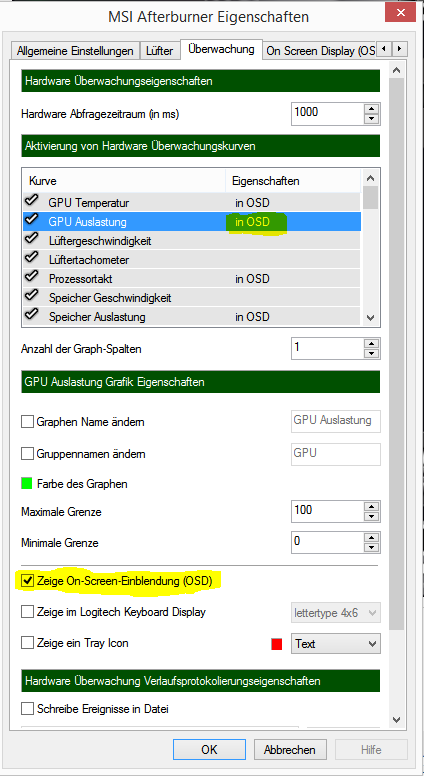424x777 pixels.
Task: Toggle the Speicher Geschwindigkeit checkmark
Action: pyautogui.click(x=31, y=297)
